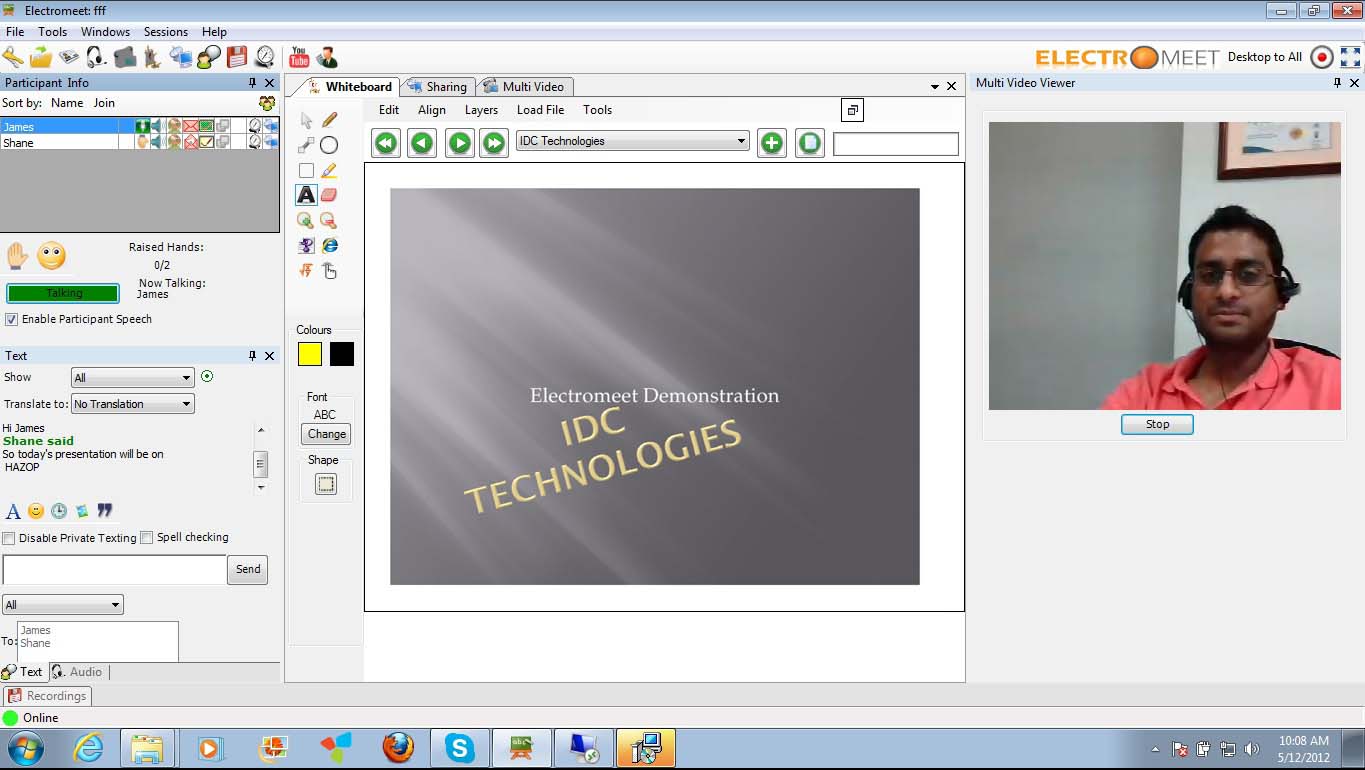Image resolution: width=1365 pixels, height=770 pixels.
Task: Go to the next whiteboard page
Action: coord(459,143)
